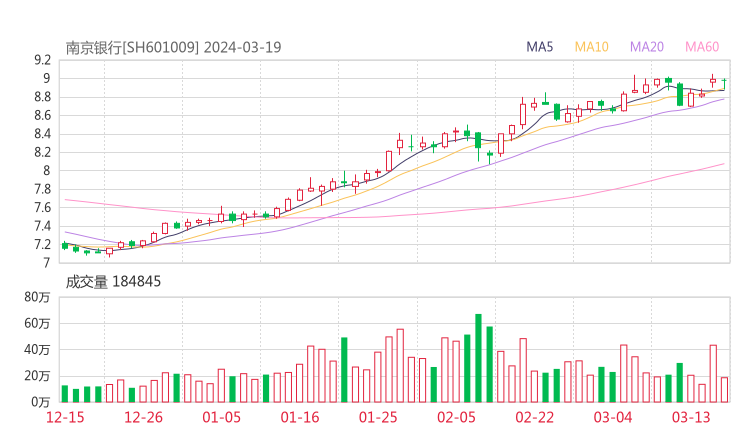Viewport: 740px width, 440px height.
Task: Click the 8.4 price axis label
Action: tap(42, 134)
